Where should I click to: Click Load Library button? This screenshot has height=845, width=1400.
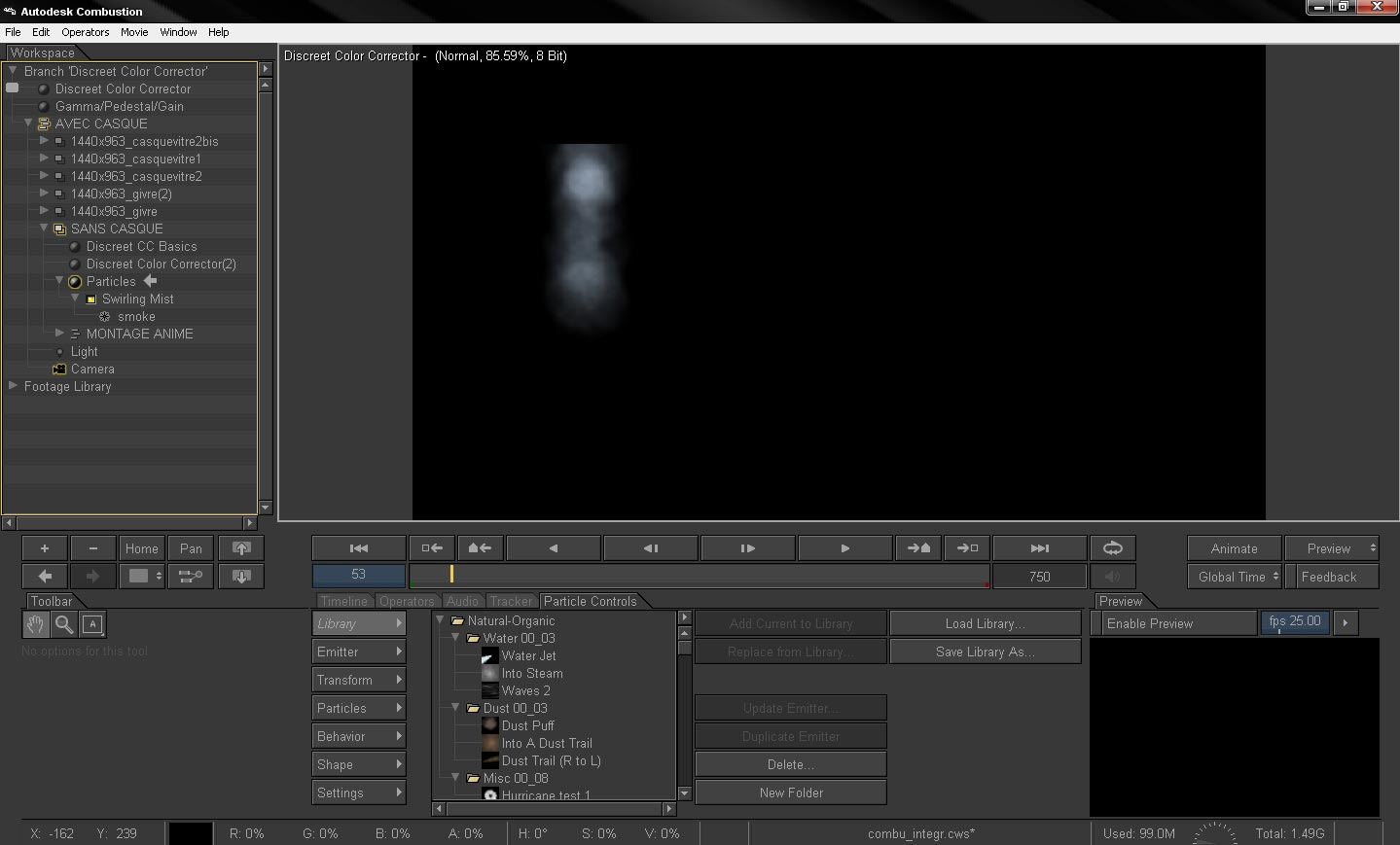click(x=985, y=623)
